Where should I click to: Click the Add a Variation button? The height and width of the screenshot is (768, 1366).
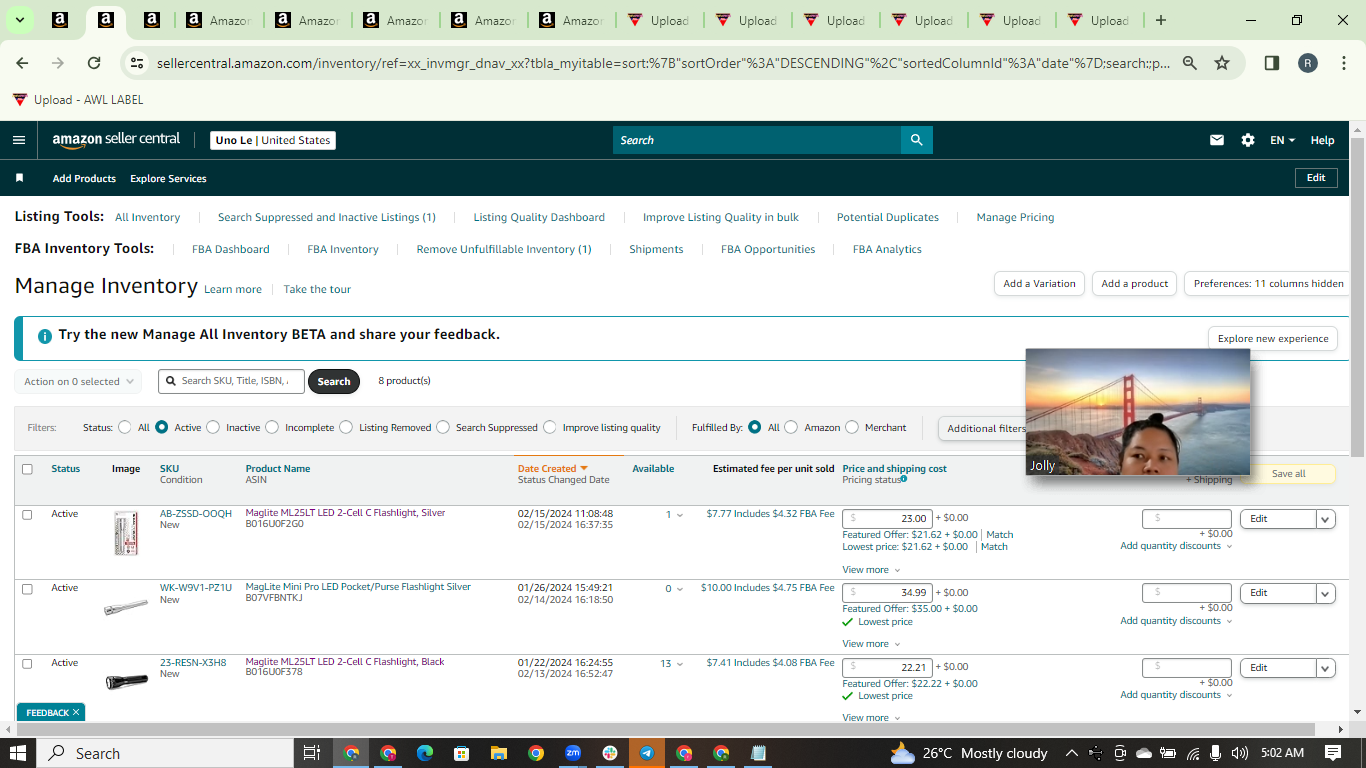click(1040, 284)
